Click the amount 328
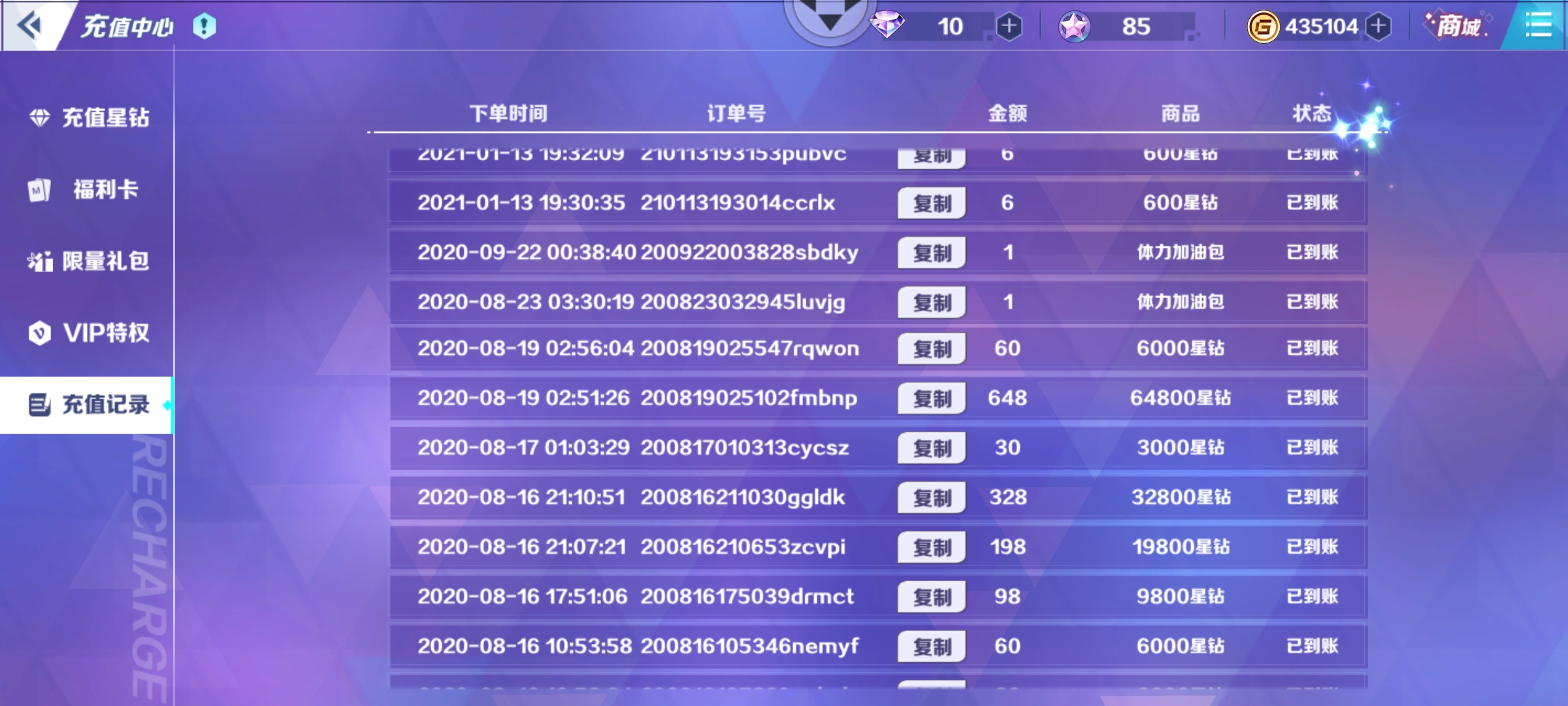The height and width of the screenshot is (706, 1568). [x=1008, y=497]
